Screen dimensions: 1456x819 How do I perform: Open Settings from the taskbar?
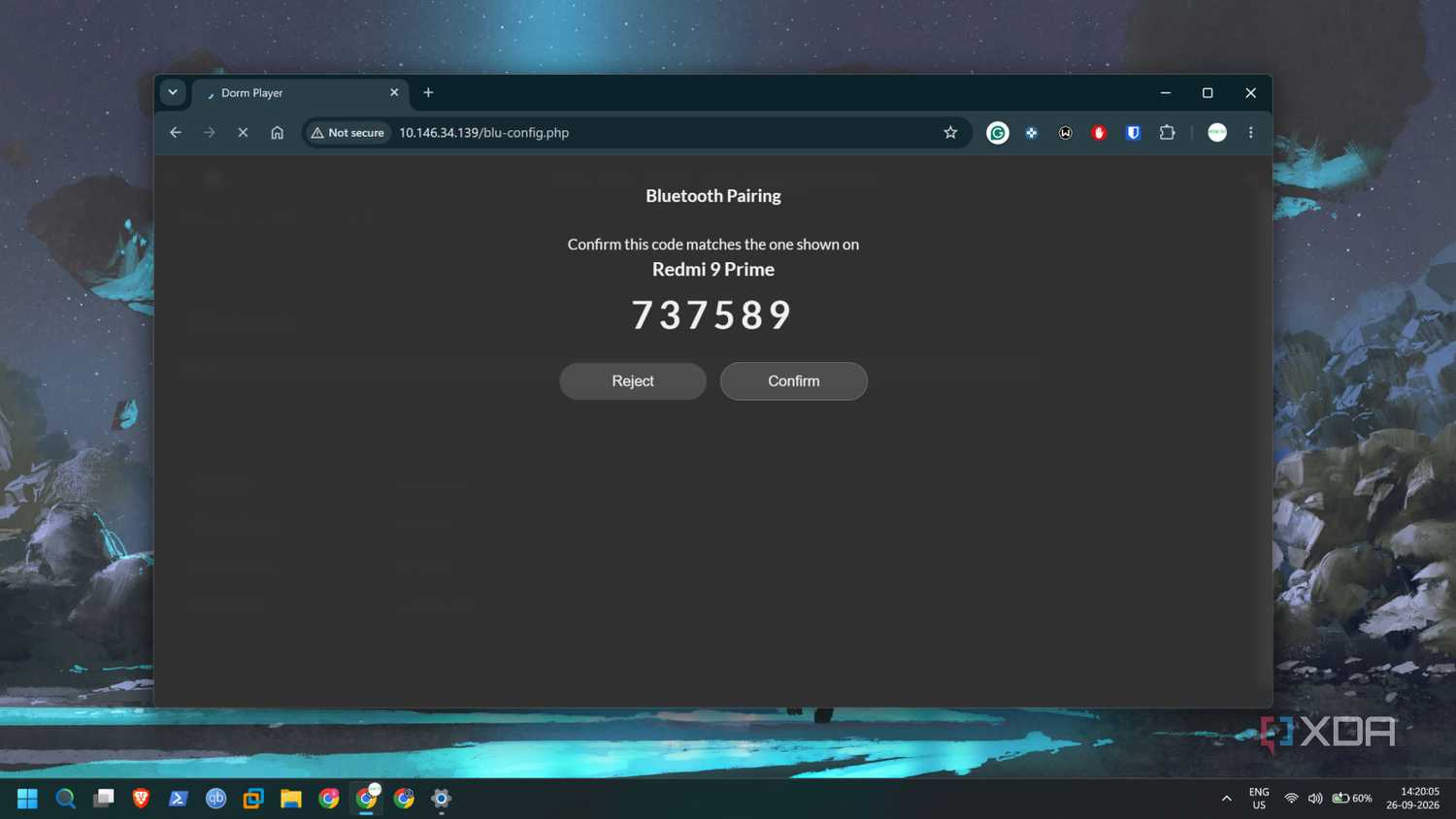(442, 799)
